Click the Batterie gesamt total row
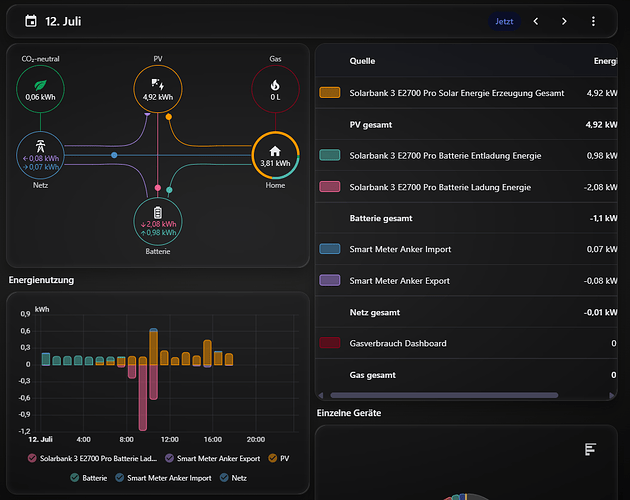 point(466,218)
